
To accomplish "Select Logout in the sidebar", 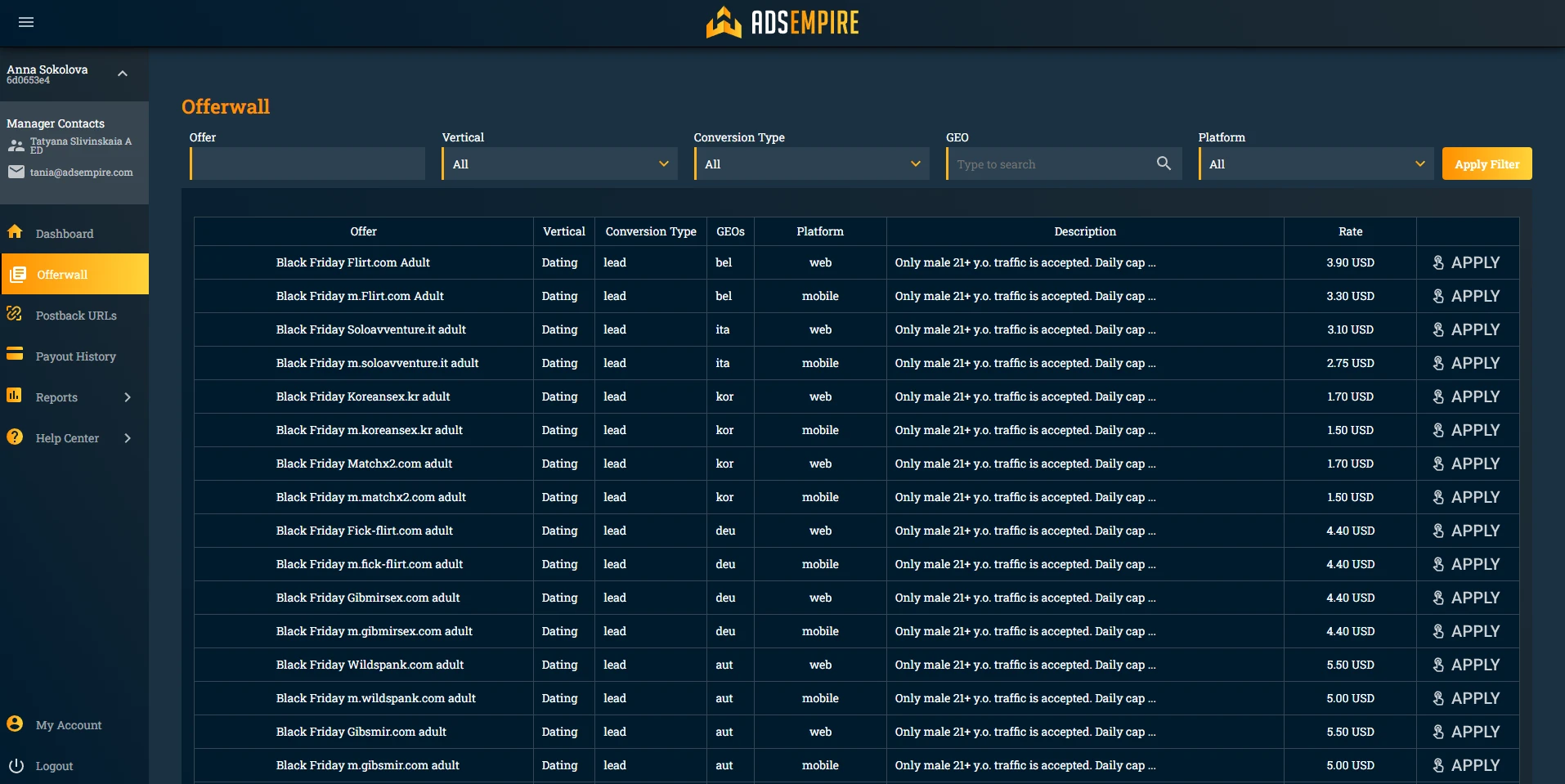I will tap(74, 765).
